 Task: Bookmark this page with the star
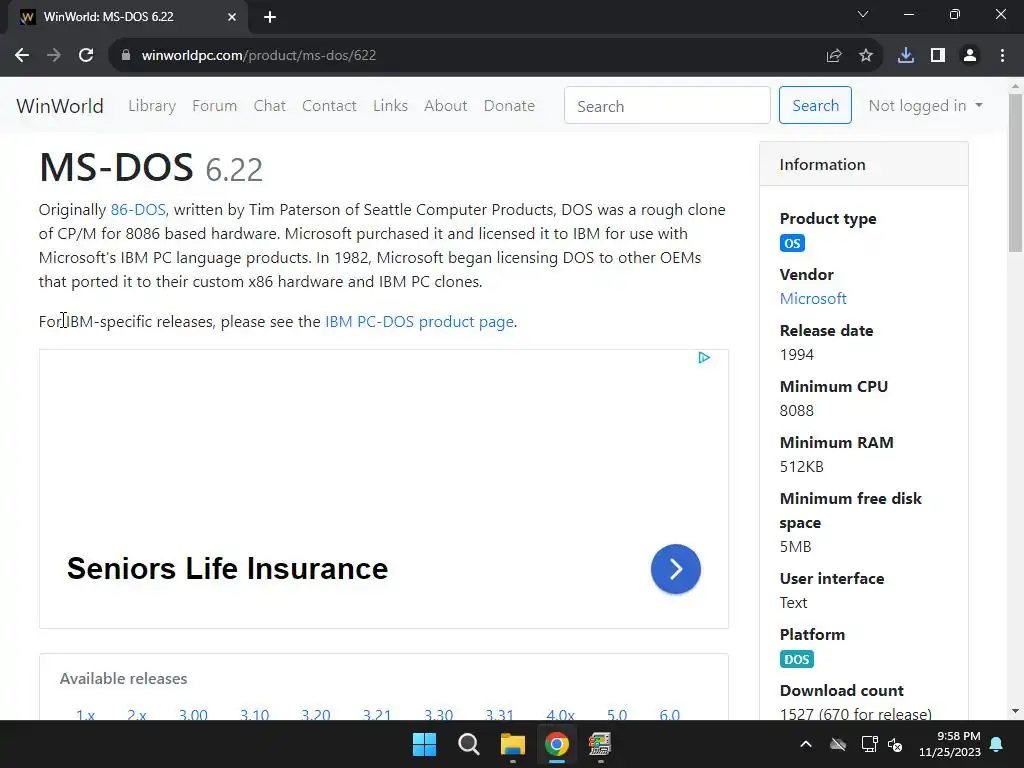click(866, 56)
